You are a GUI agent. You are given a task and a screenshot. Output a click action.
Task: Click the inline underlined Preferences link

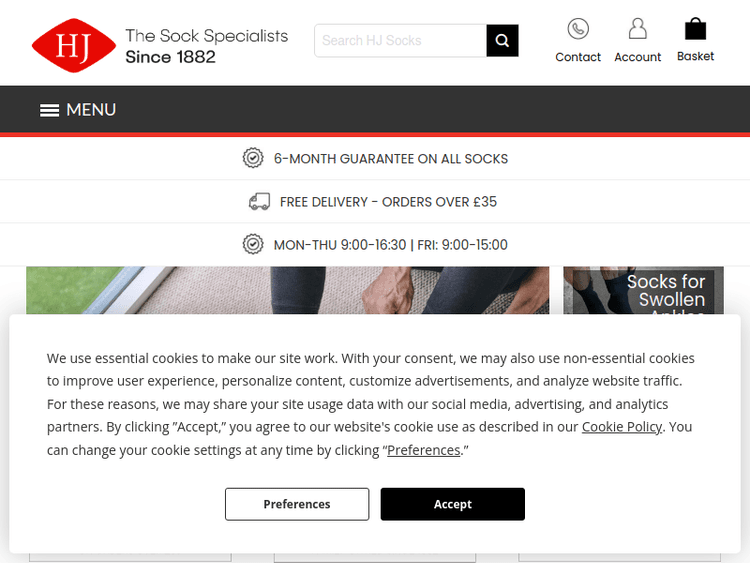pyautogui.click(x=424, y=450)
